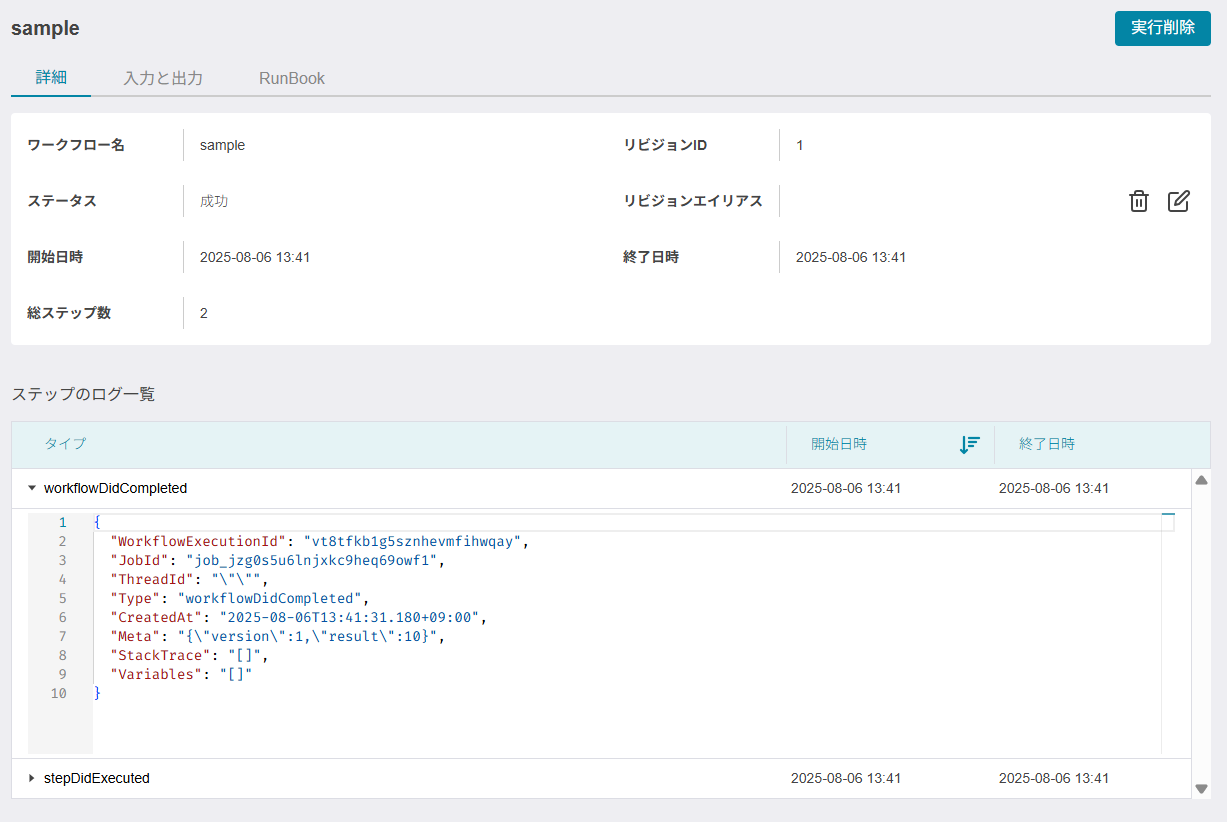Place cursor on JSON line 1 brace

pyautogui.click(x=97, y=522)
